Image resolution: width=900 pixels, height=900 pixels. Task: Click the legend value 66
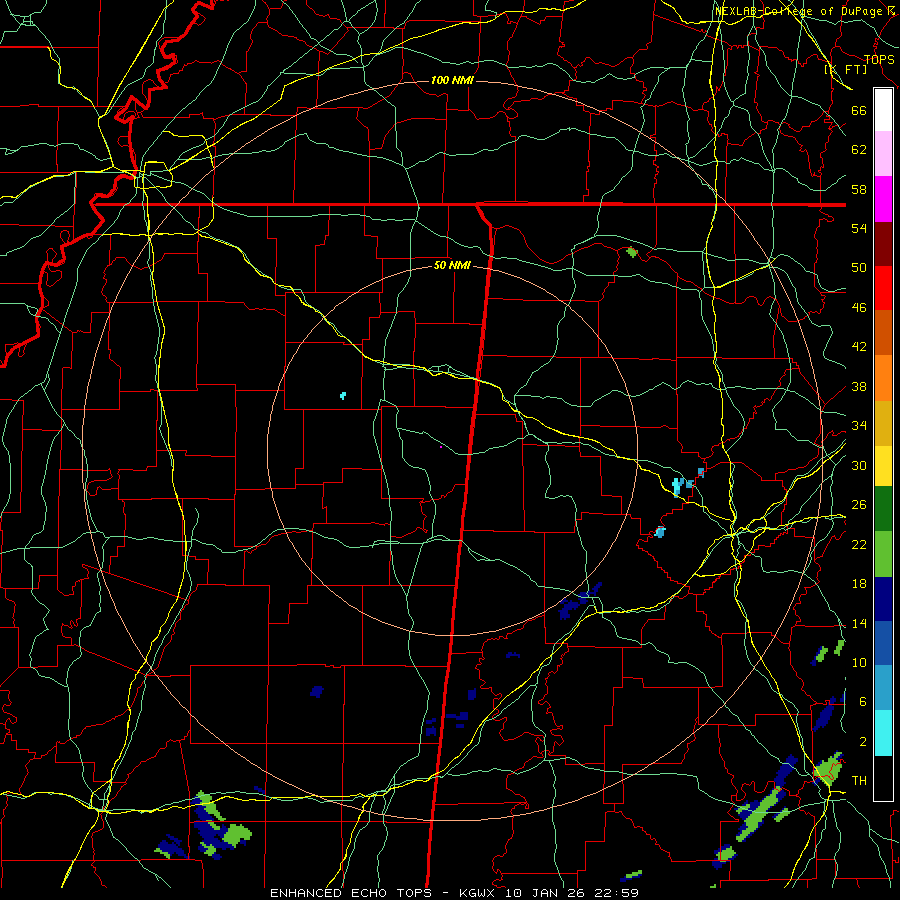[859, 111]
